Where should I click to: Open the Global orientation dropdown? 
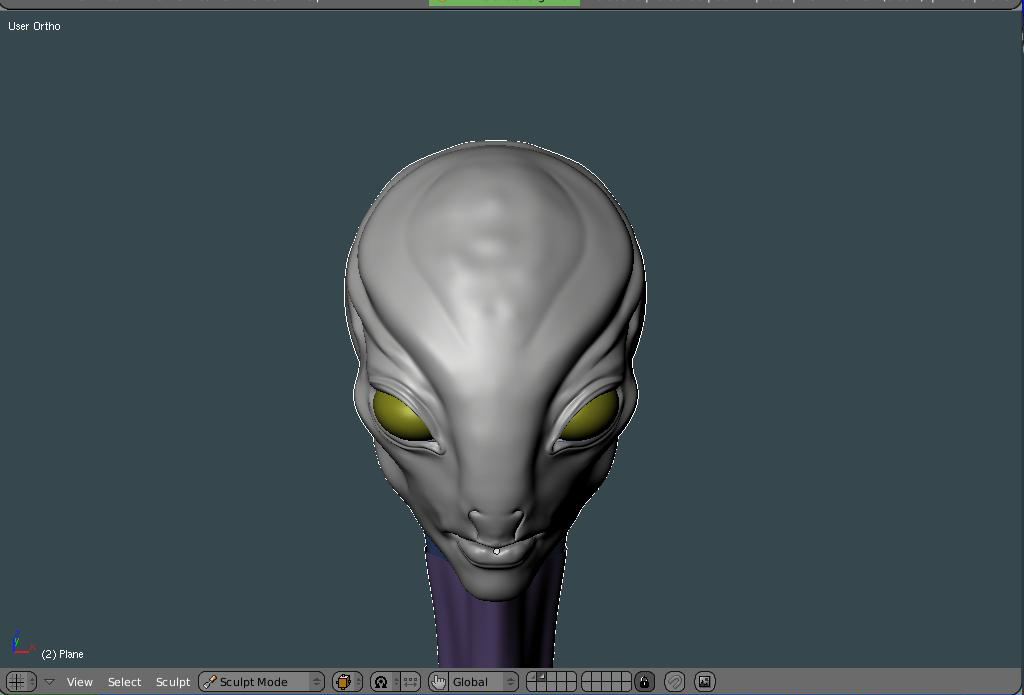[x=483, y=682]
